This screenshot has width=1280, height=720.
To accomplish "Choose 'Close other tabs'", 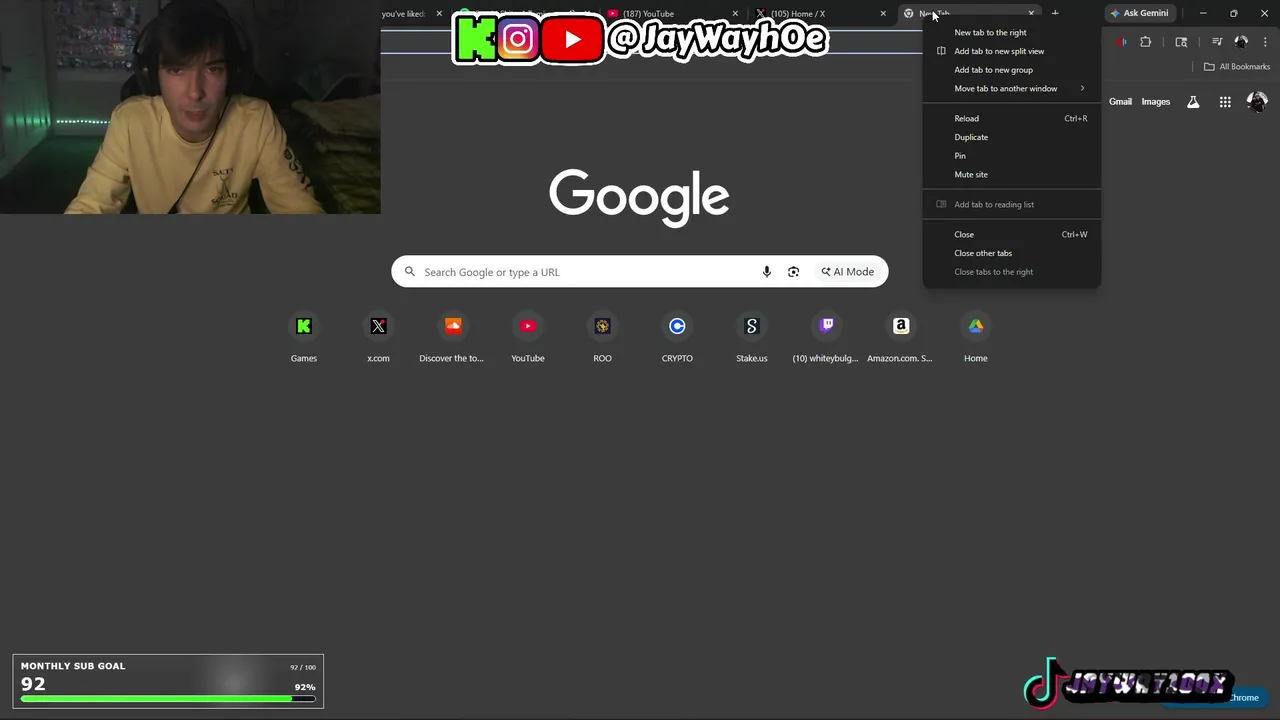I will (1011, 253).
